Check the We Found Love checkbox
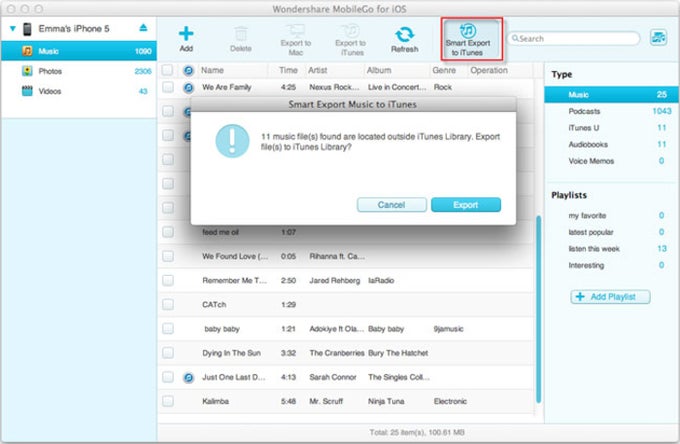Viewport: 680px width, 444px height. [x=168, y=256]
